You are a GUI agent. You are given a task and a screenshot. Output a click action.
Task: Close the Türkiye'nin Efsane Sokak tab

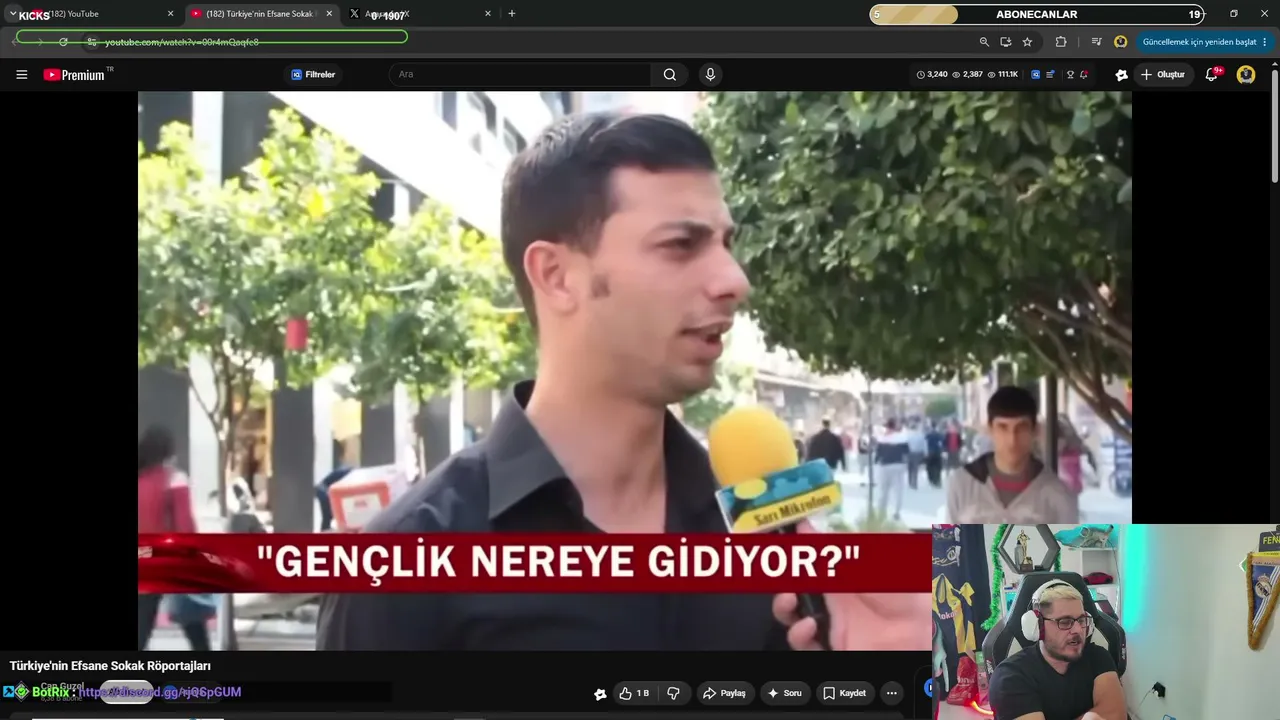point(329,14)
